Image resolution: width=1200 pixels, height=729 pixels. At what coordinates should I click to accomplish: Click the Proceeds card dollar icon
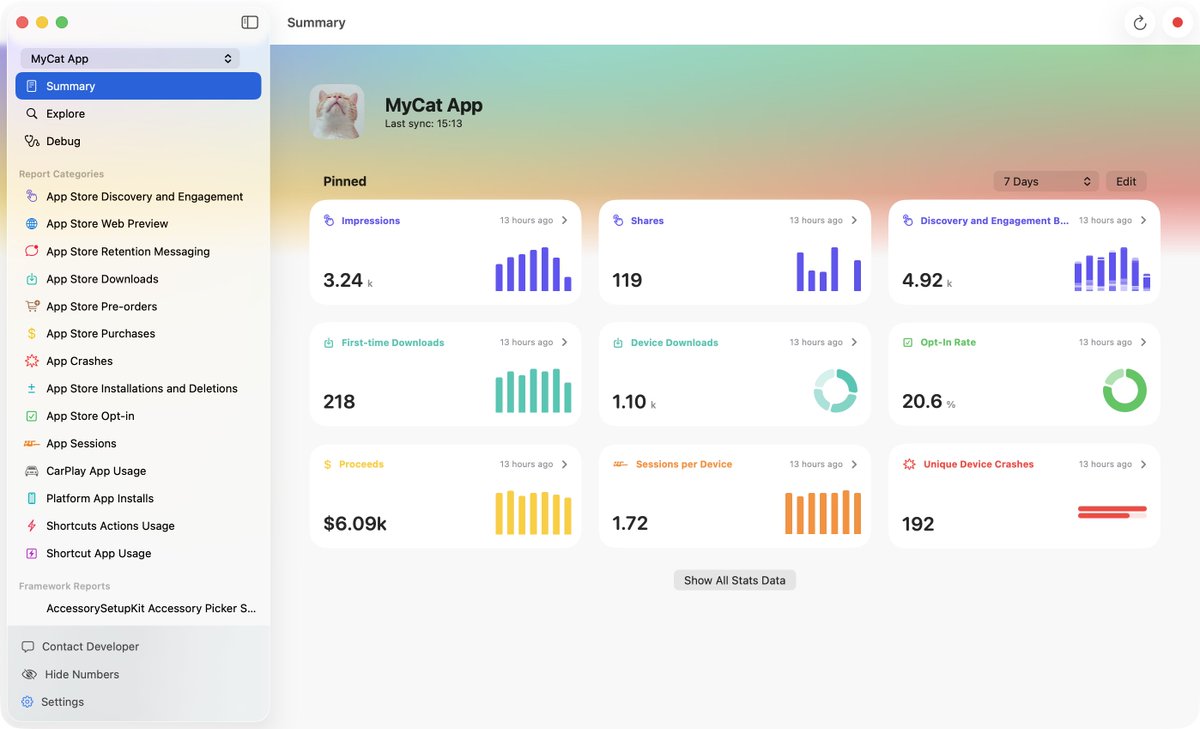[328, 464]
